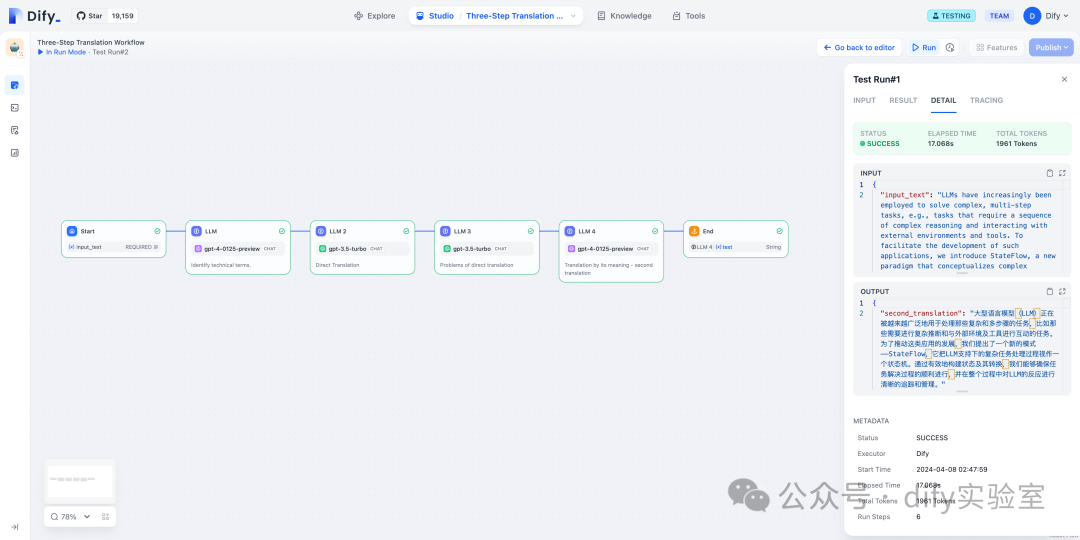Click the workflow minimap thumbnail

click(x=80, y=481)
